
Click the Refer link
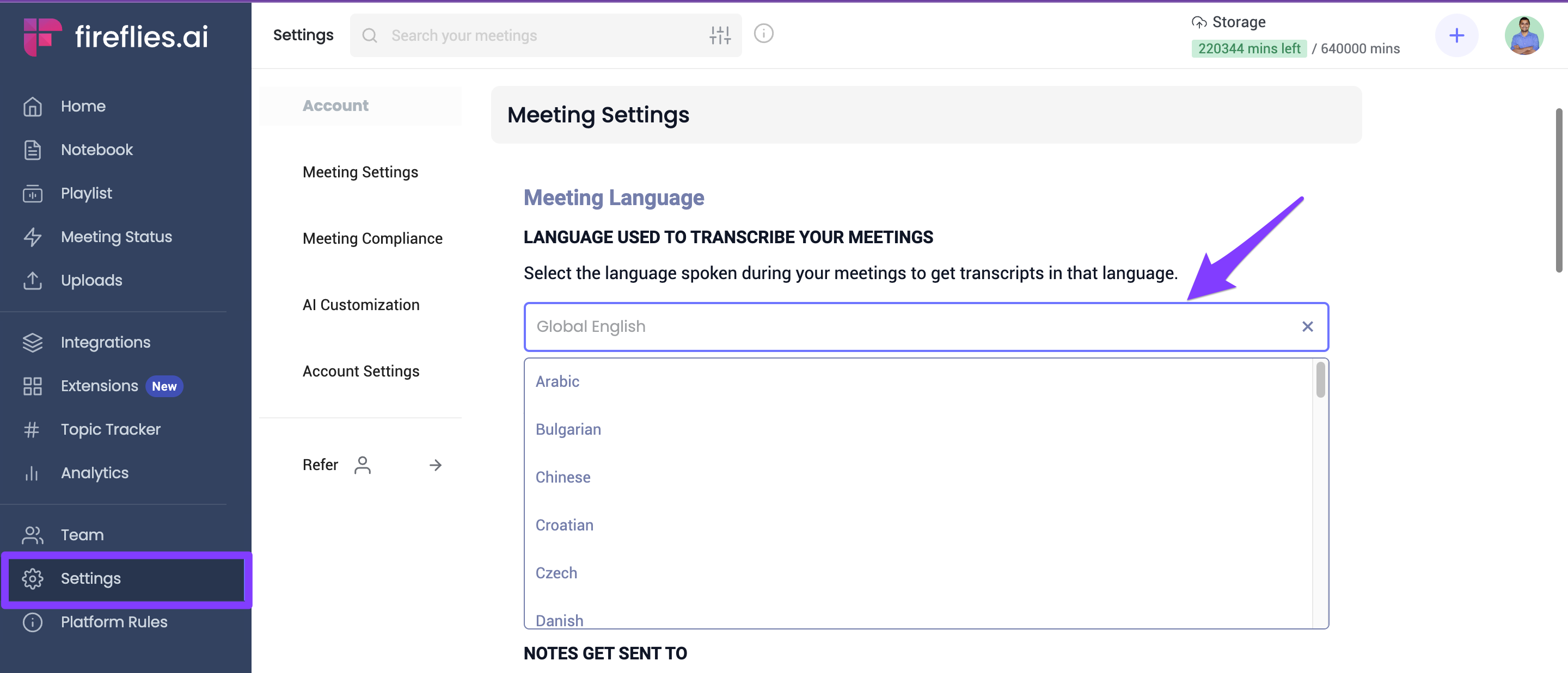point(320,465)
